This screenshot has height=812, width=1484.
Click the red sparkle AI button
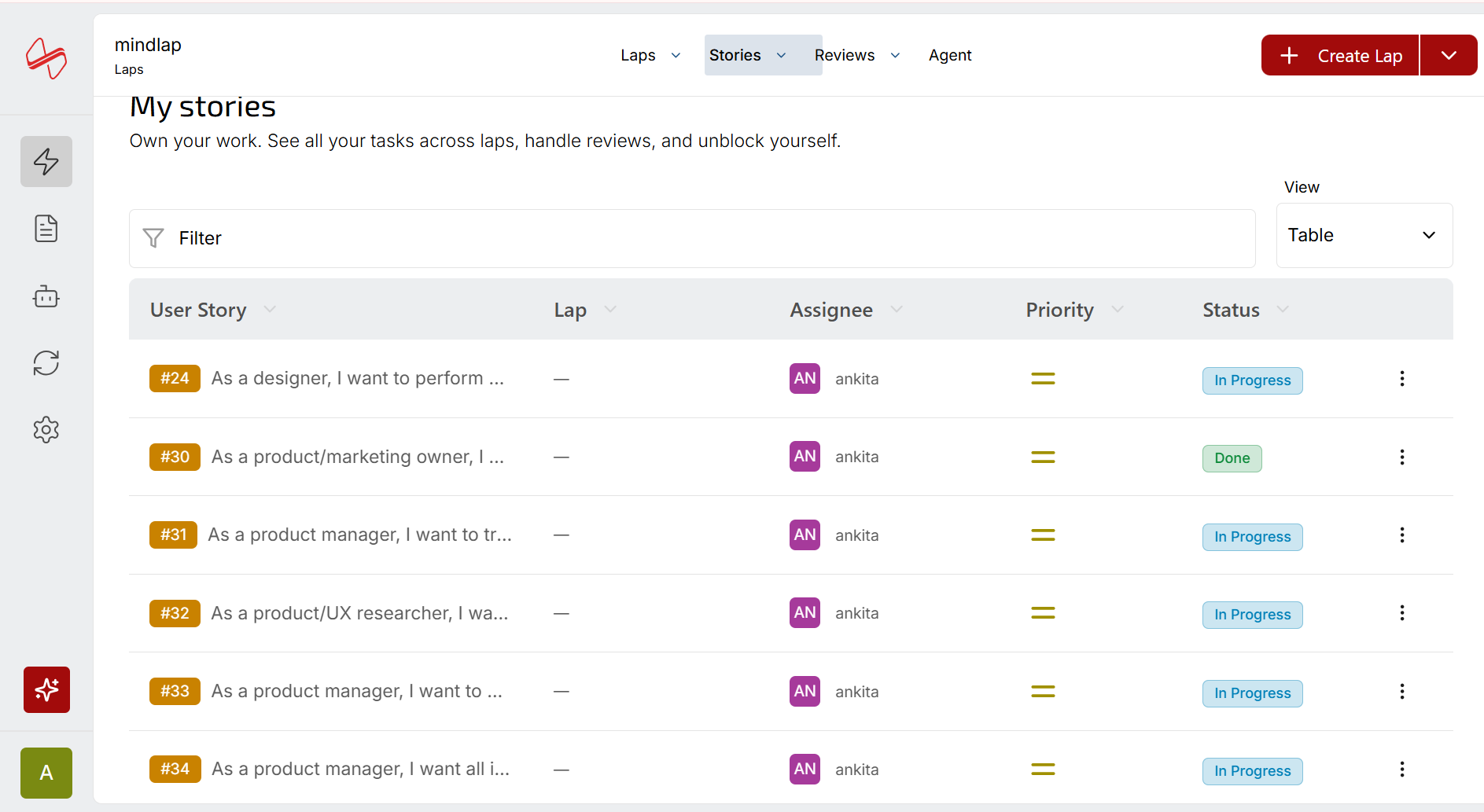pyautogui.click(x=46, y=689)
